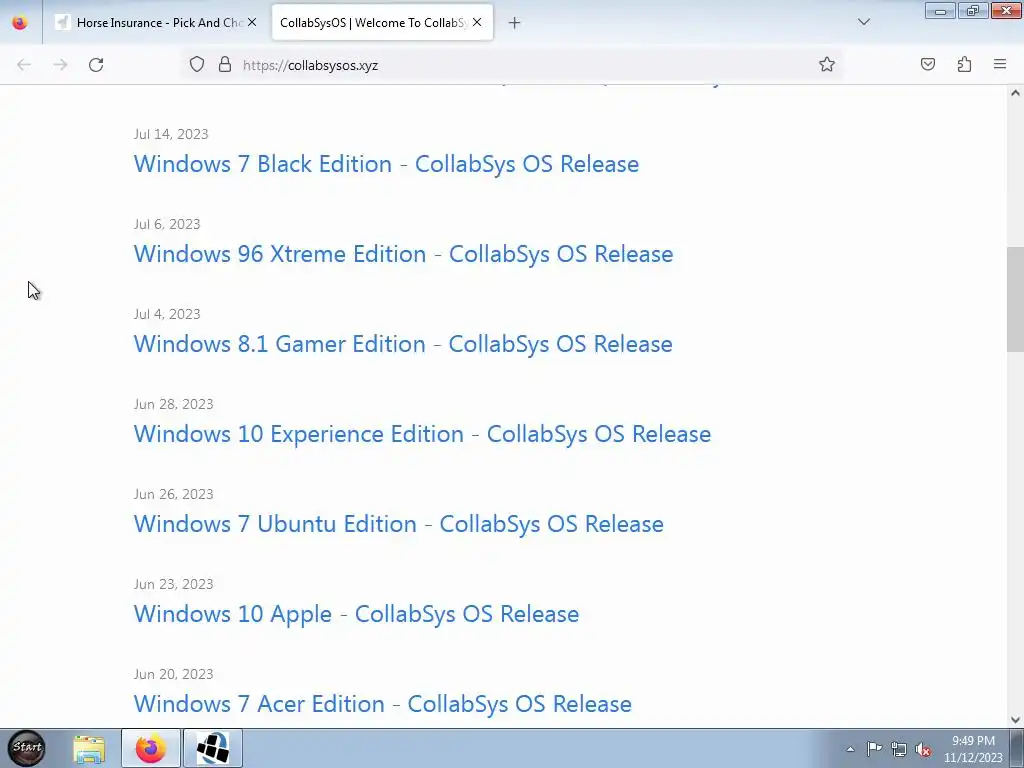Viewport: 1024px width, 768px height.
Task: Click the muted volume tray icon
Action: point(923,749)
